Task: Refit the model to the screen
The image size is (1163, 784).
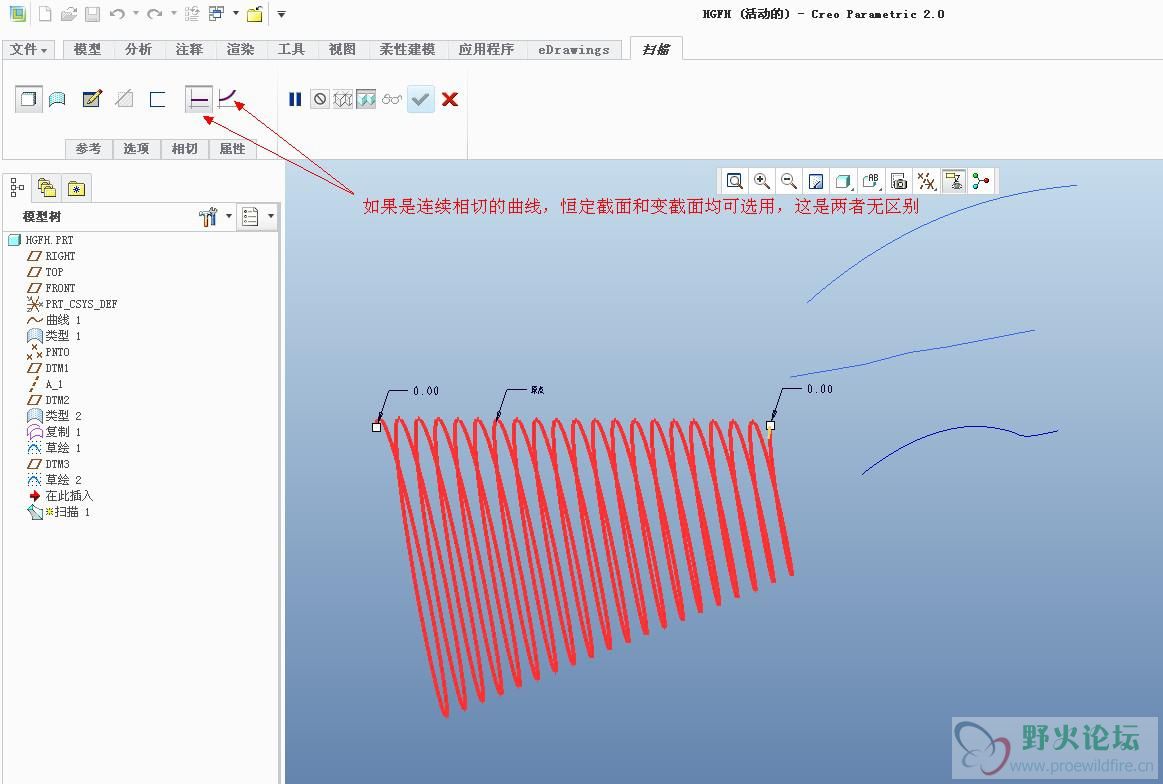Action: pos(734,181)
